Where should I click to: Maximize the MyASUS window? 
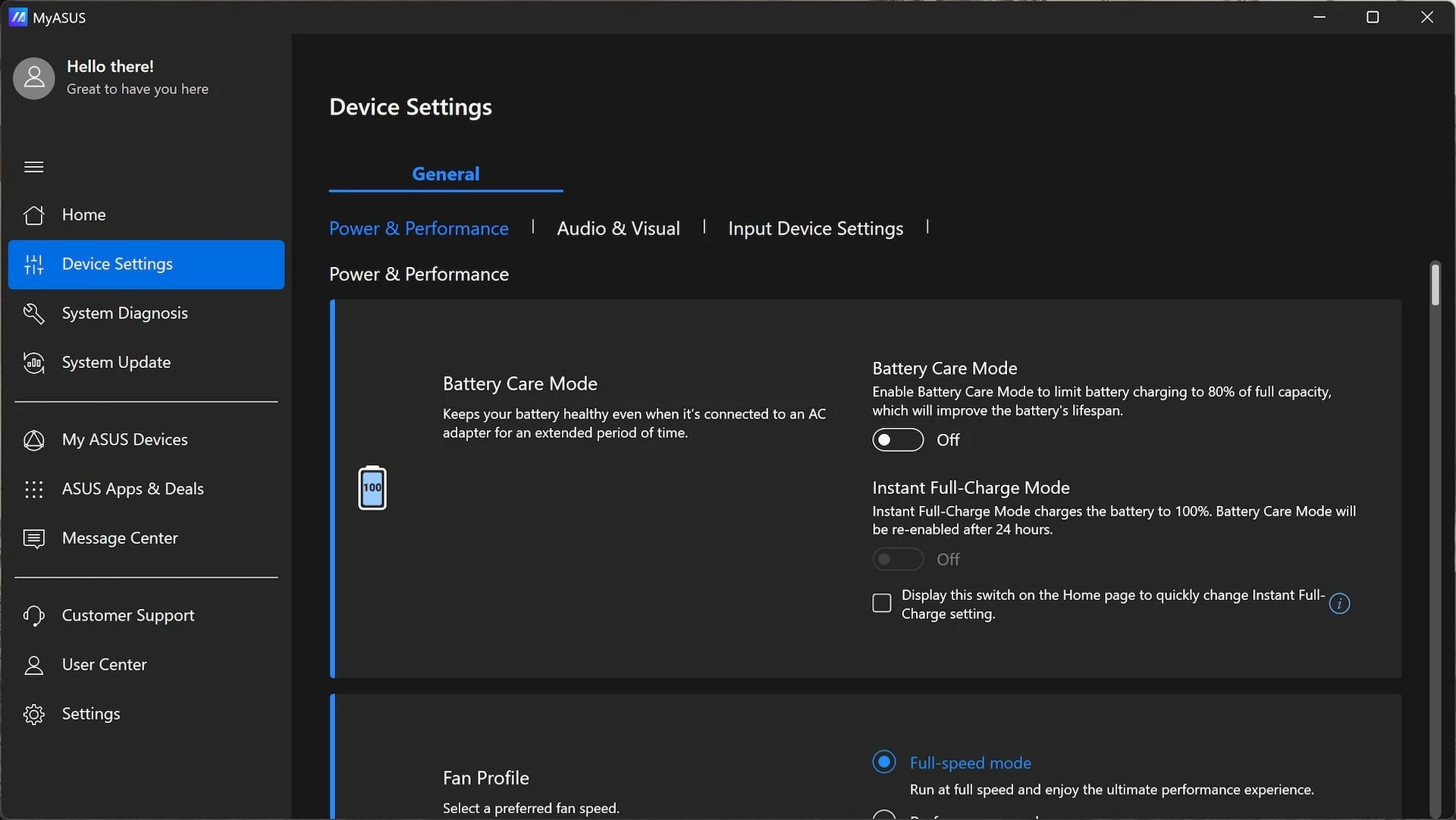pos(1373,17)
